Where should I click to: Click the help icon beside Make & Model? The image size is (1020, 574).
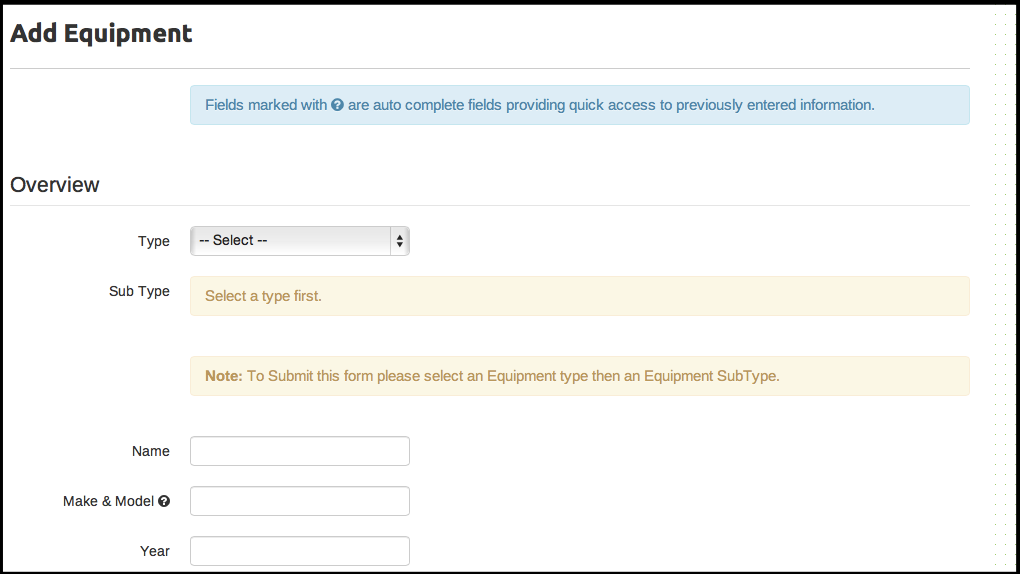[x=164, y=501]
